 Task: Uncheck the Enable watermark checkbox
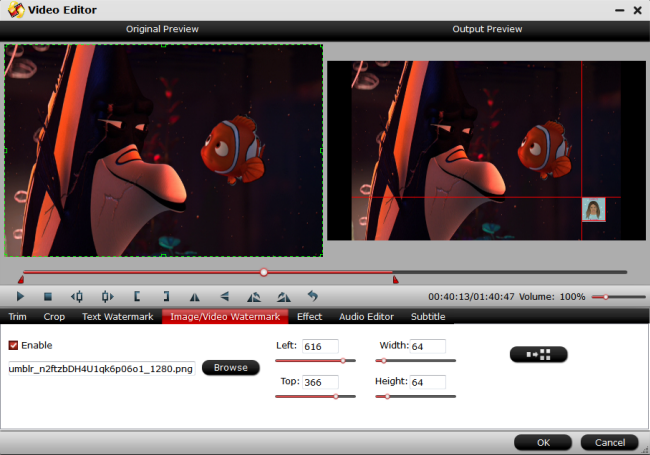pyautogui.click(x=13, y=345)
